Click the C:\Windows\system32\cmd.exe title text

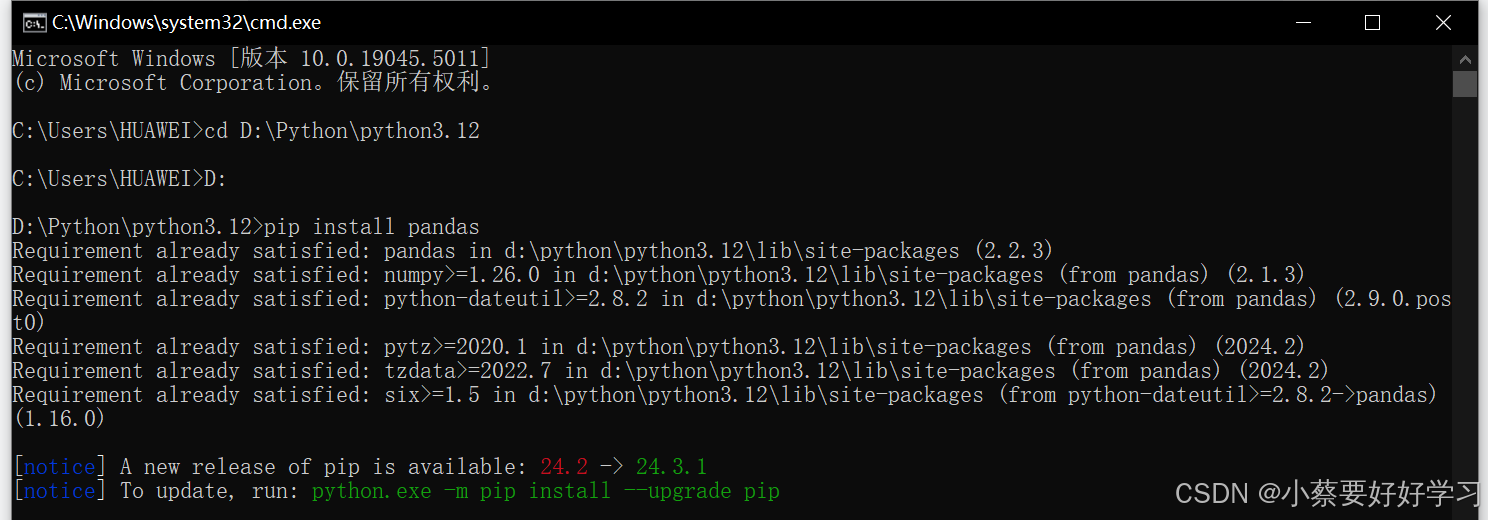[x=187, y=22]
